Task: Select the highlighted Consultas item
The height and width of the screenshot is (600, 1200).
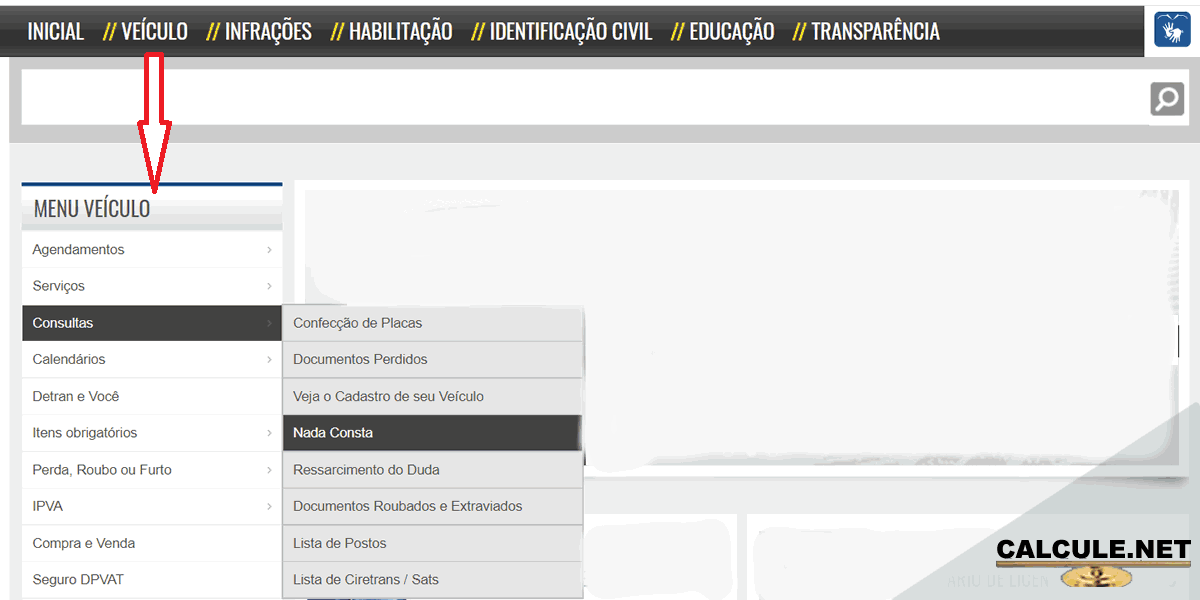Action: coord(152,323)
